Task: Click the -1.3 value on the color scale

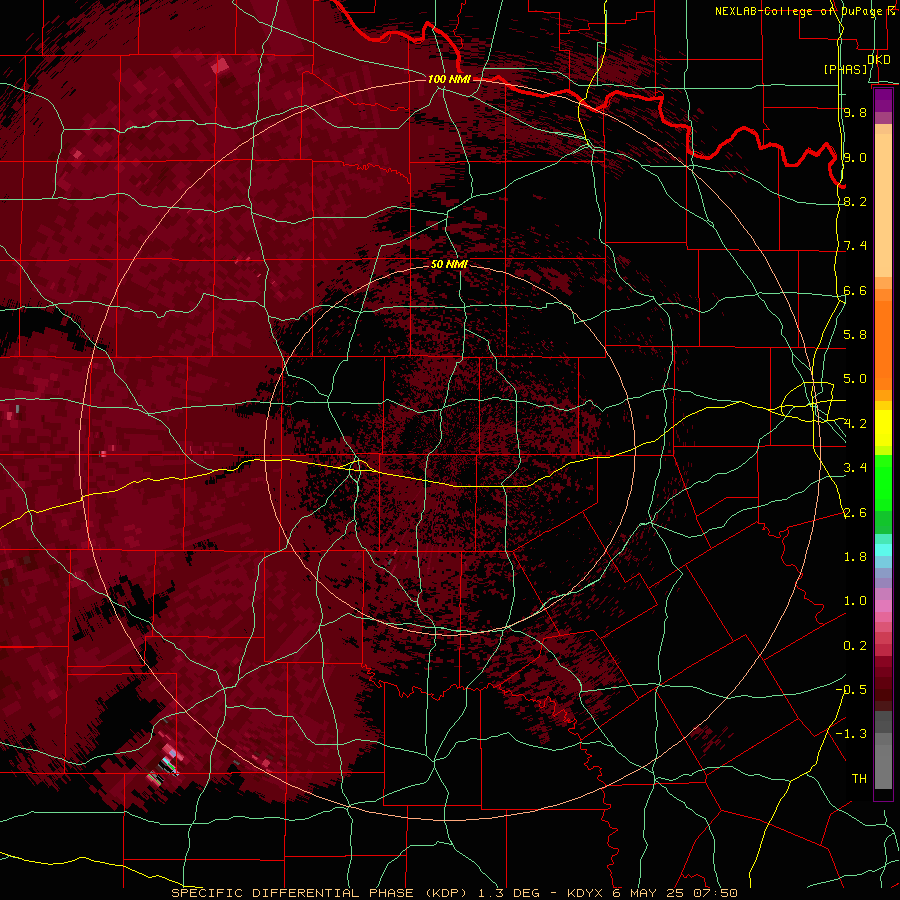Action: [851, 734]
